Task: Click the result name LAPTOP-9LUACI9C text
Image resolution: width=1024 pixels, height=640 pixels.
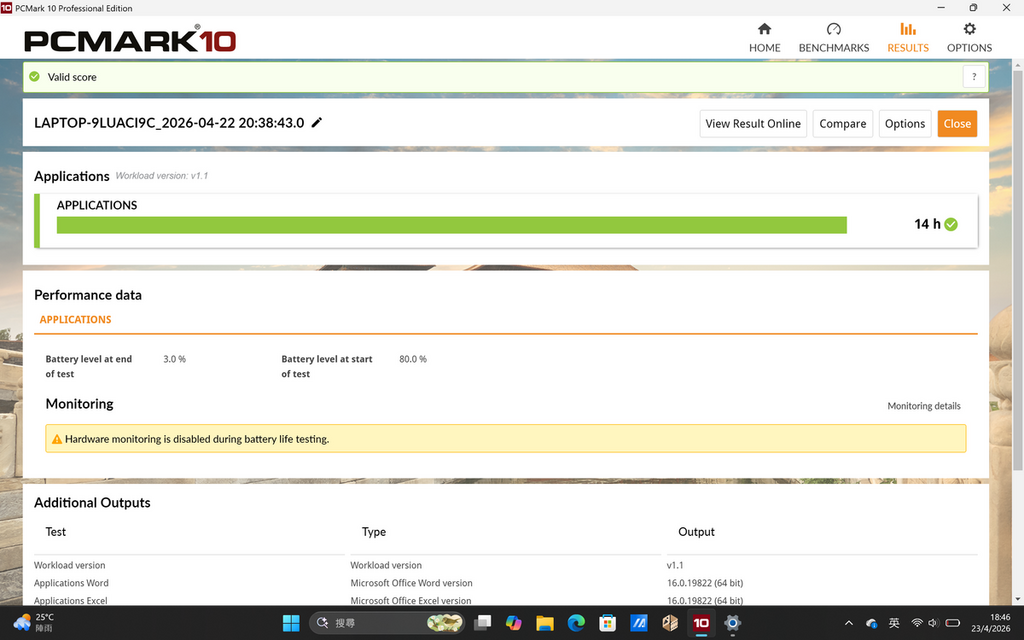Action: tap(168, 123)
